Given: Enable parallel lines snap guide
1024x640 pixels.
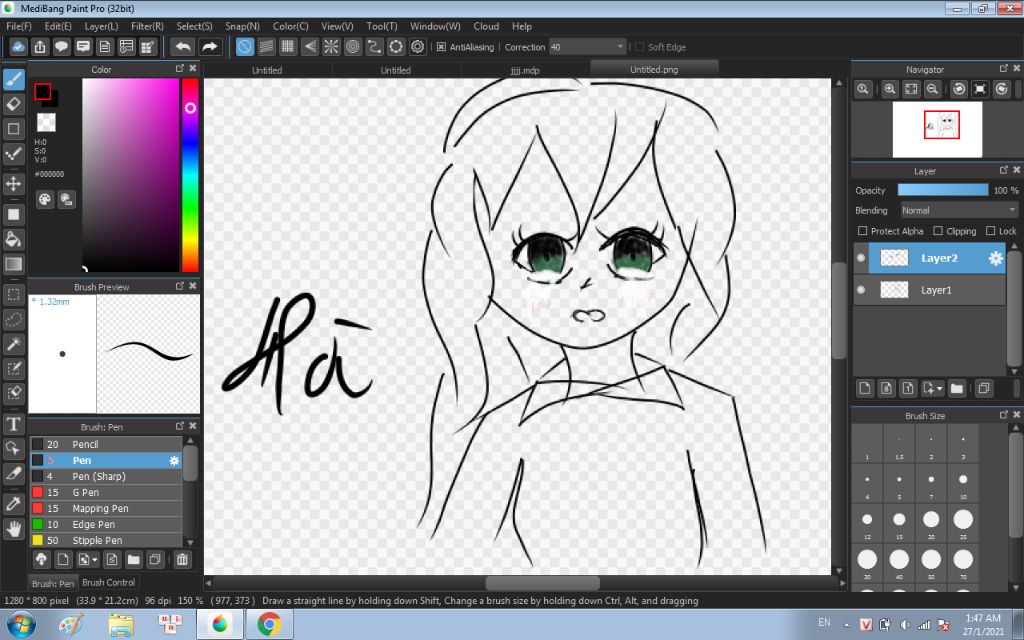Looking at the screenshot, I should [x=266, y=47].
